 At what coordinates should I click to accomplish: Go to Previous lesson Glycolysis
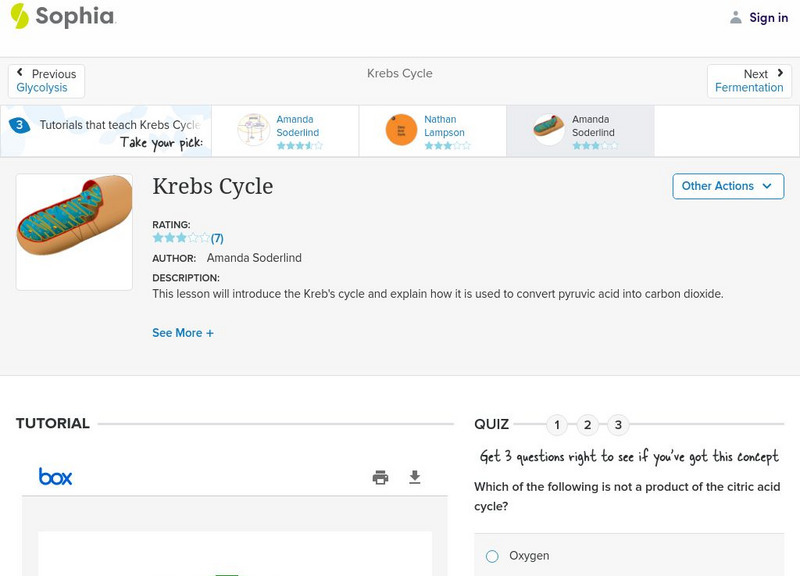(x=46, y=81)
